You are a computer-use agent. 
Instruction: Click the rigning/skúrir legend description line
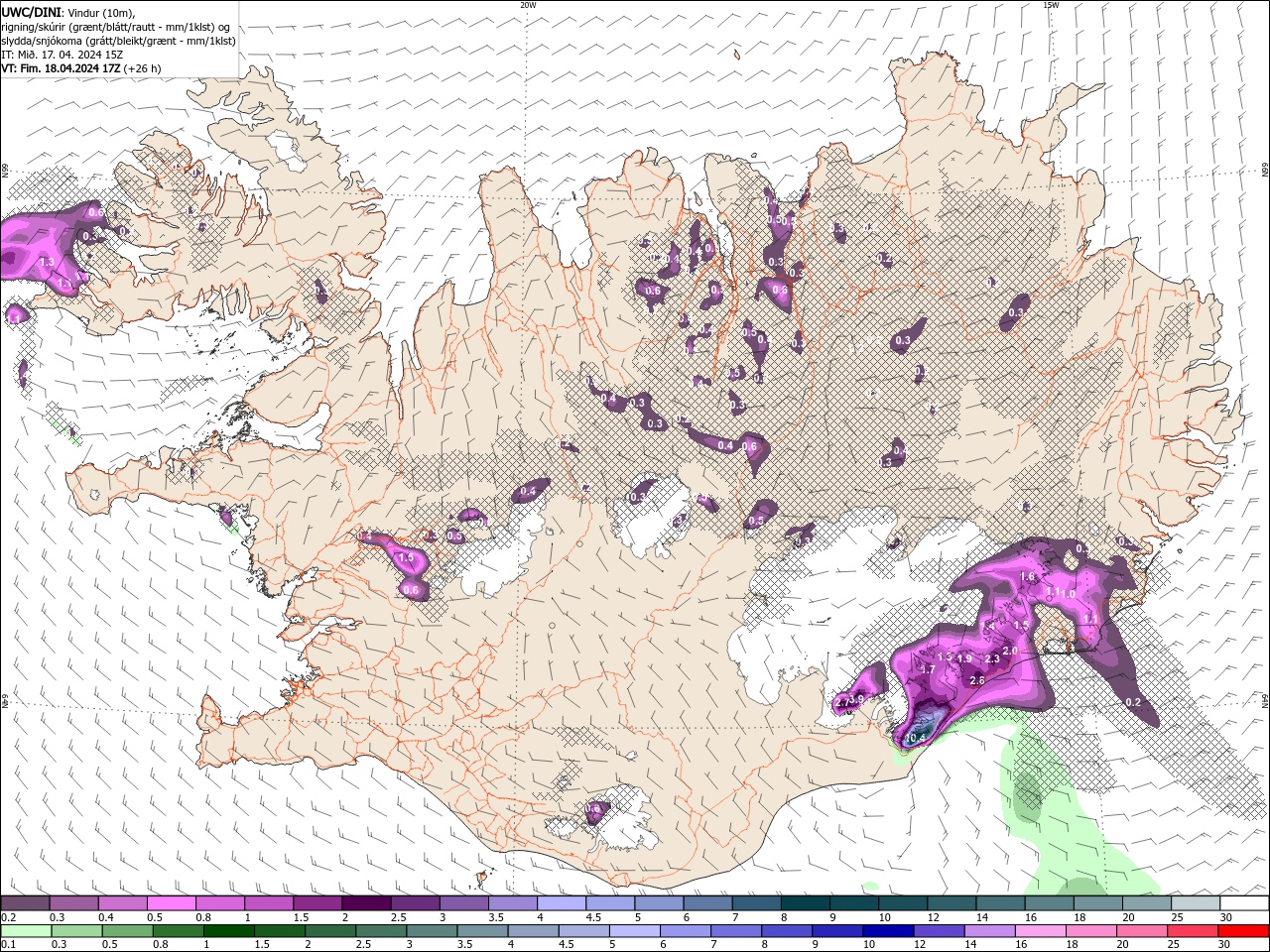pos(116,27)
